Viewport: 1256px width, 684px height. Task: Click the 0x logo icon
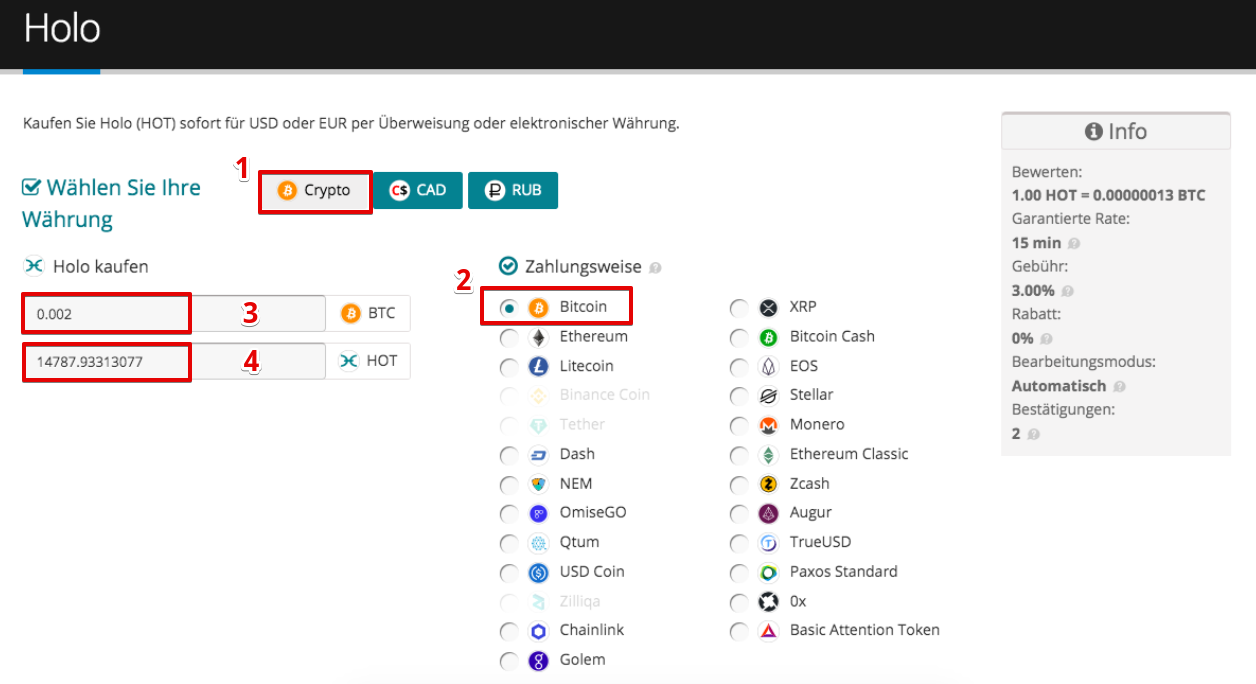(769, 602)
